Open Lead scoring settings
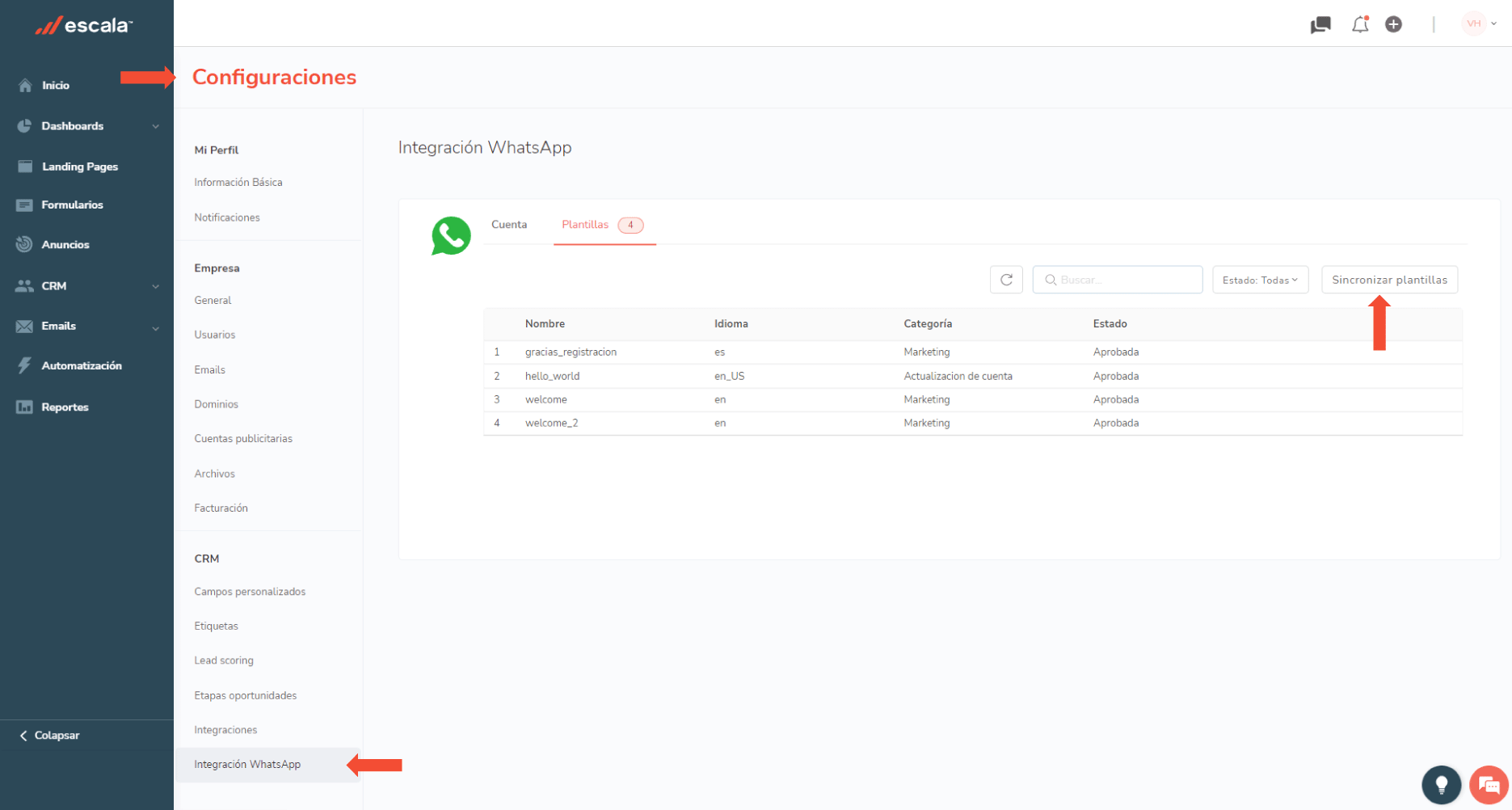The image size is (1512, 810). coord(224,660)
